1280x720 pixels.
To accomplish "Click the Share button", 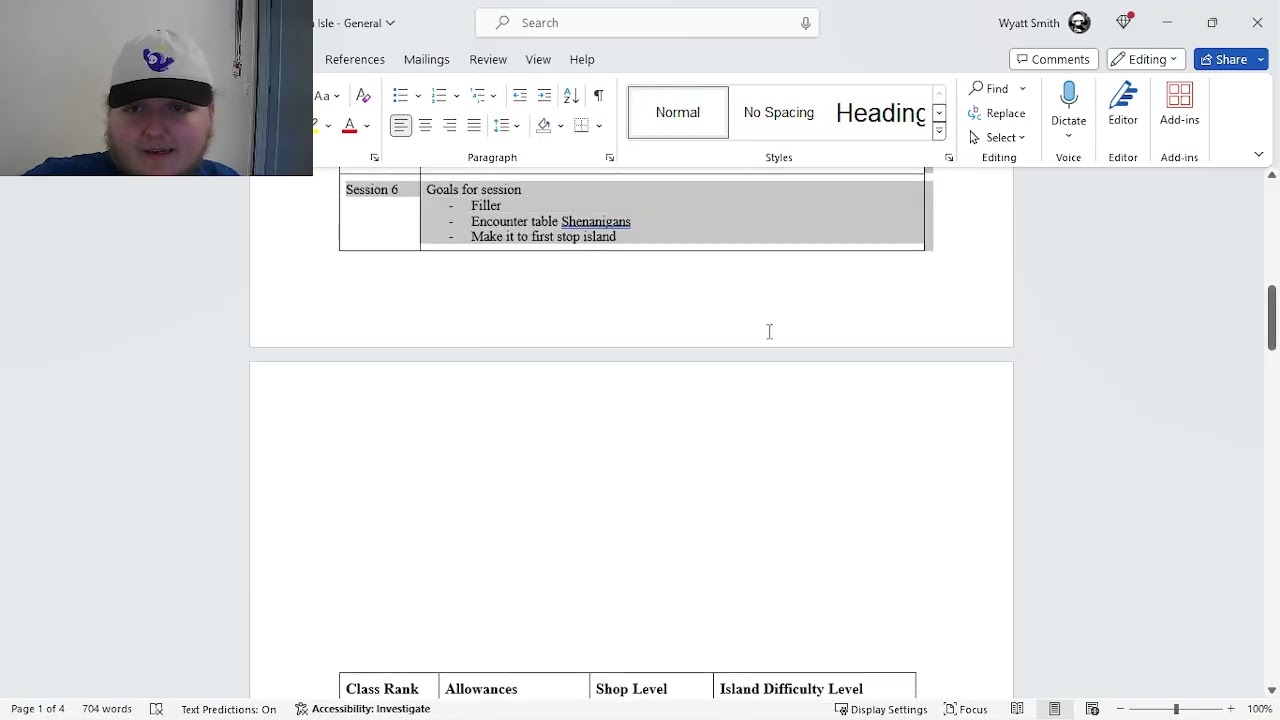I will pos(1223,59).
